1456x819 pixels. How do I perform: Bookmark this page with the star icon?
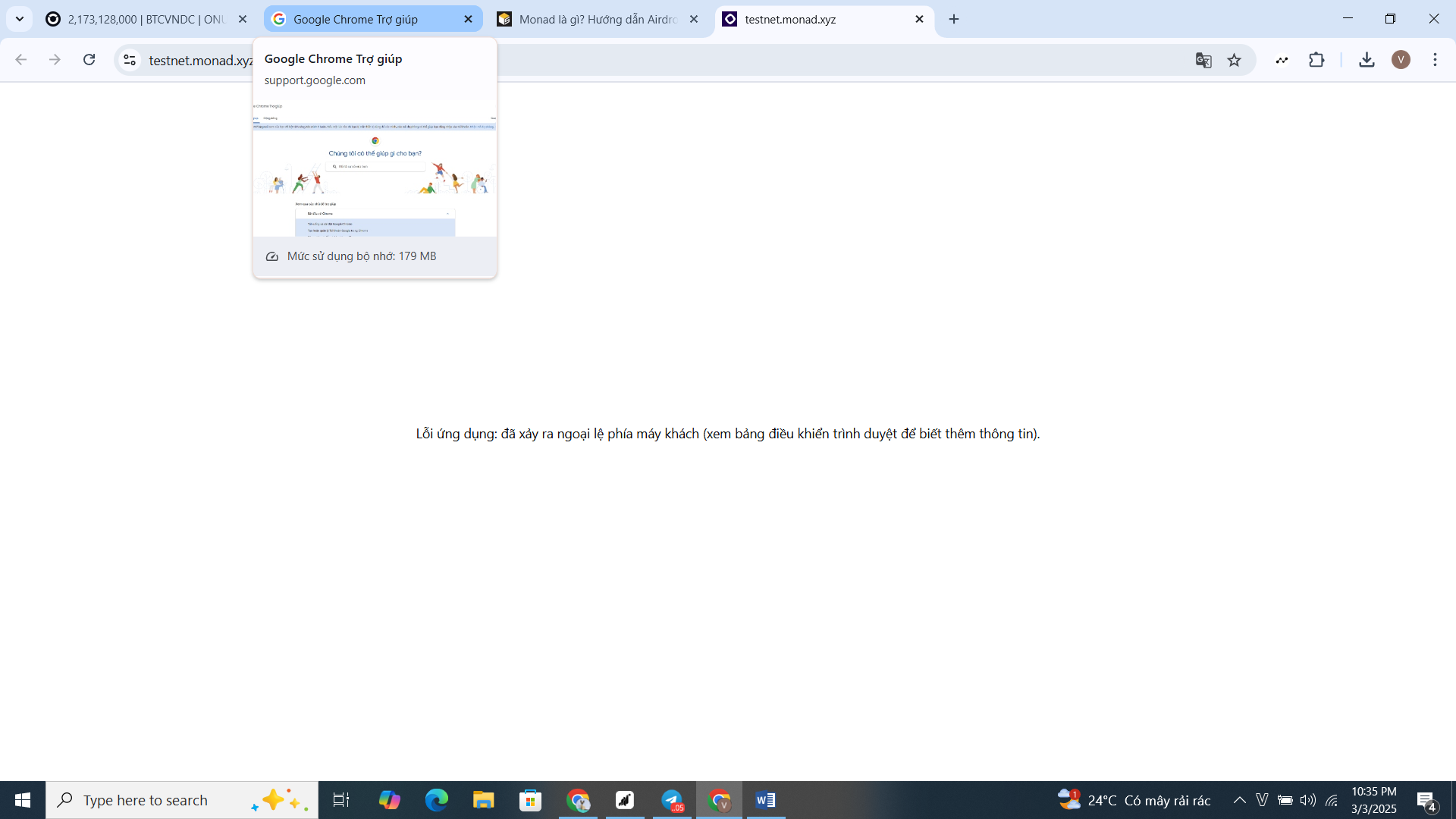point(1235,60)
